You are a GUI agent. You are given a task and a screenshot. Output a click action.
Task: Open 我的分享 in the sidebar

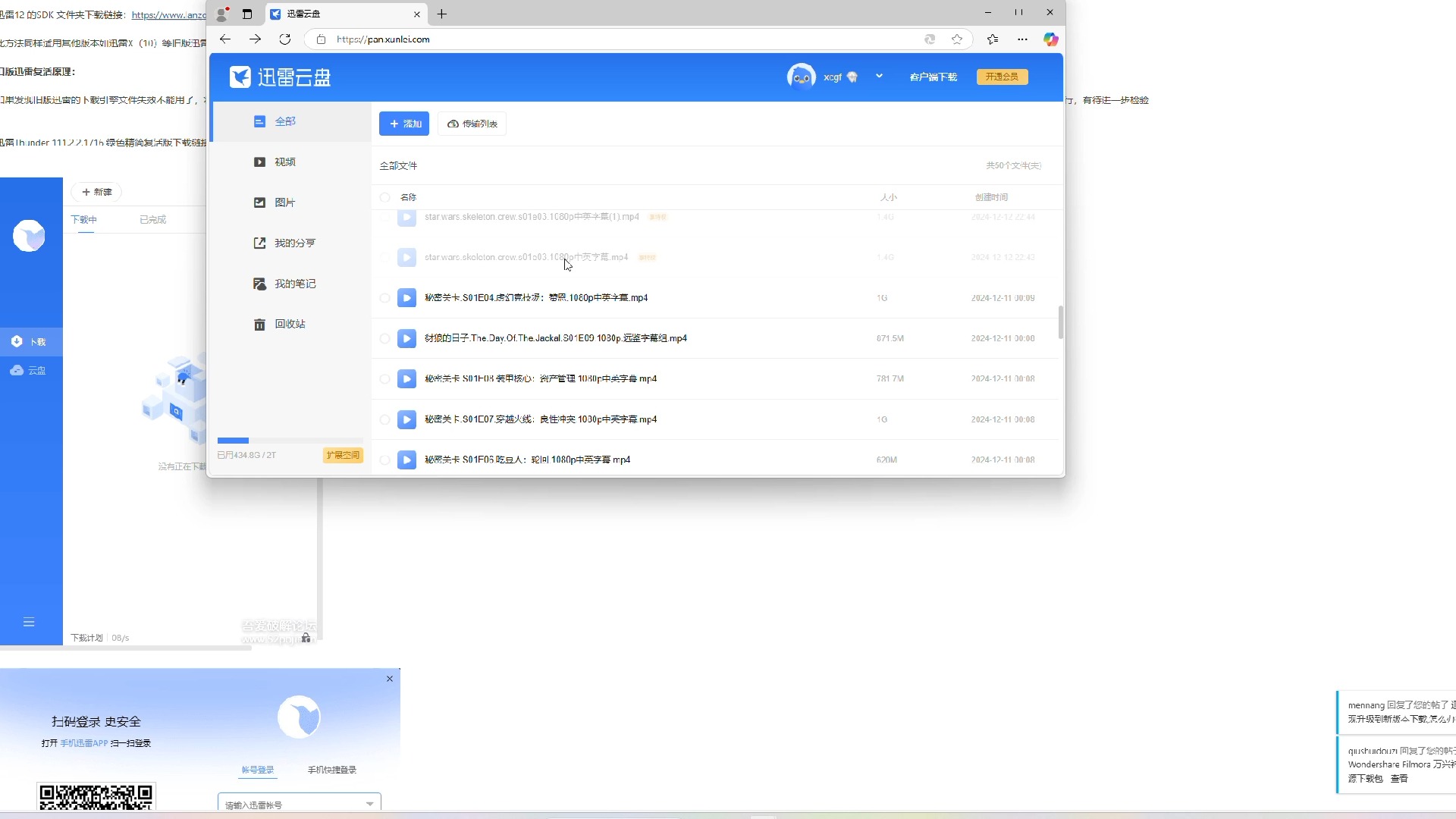pyautogui.click(x=291, y=243)
